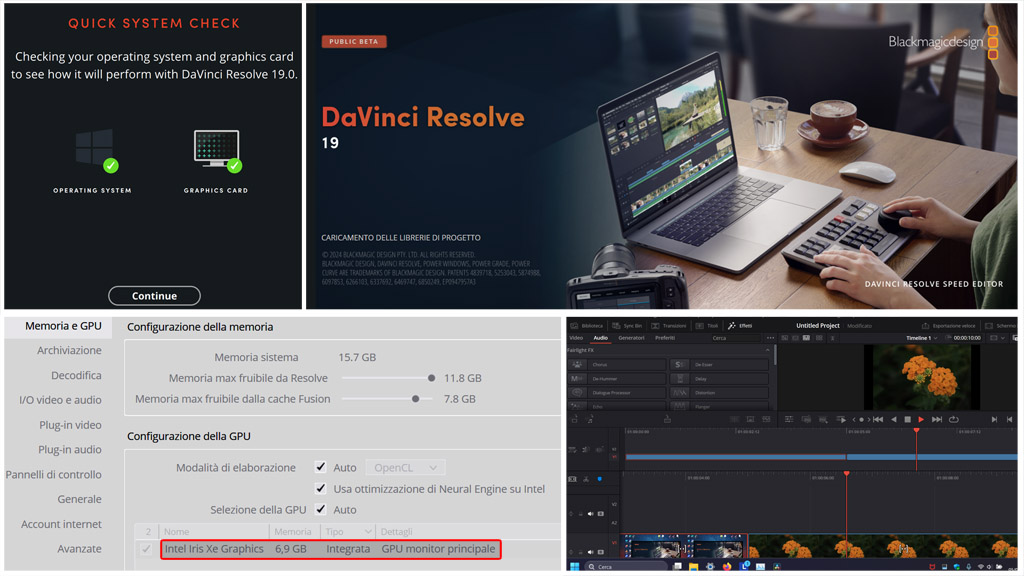The height and width of the screenshot is (576, 1024).
Task: Switch to the Video effects tab
Action: [x=576, y=338]
